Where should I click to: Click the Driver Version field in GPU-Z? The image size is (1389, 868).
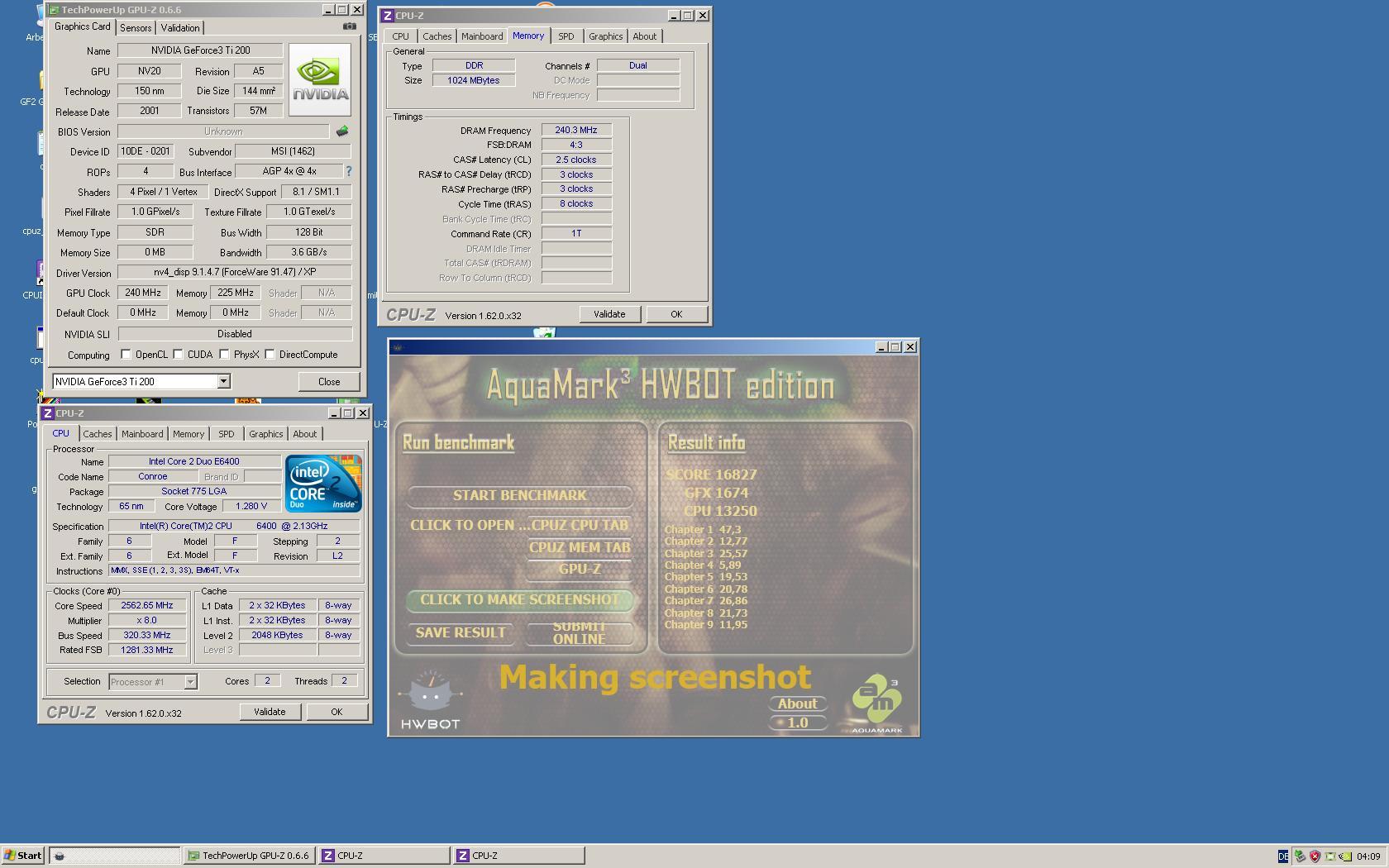click(235, 272)
